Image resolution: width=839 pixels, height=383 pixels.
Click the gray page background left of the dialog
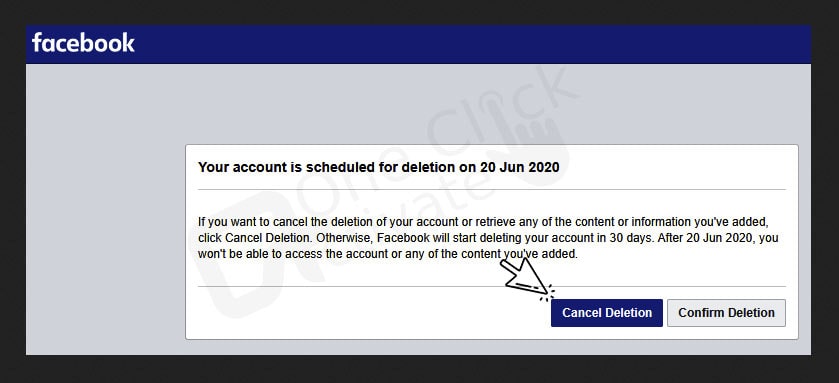click(105, 214)
